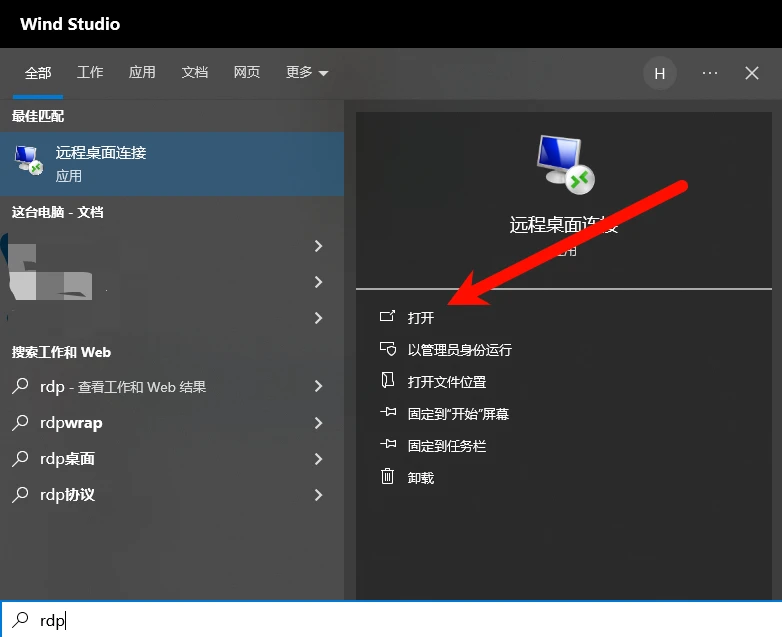Click the Remote Desktop Connection icon in best match
This screenshot has height=637, width=782.
[27, 160]
